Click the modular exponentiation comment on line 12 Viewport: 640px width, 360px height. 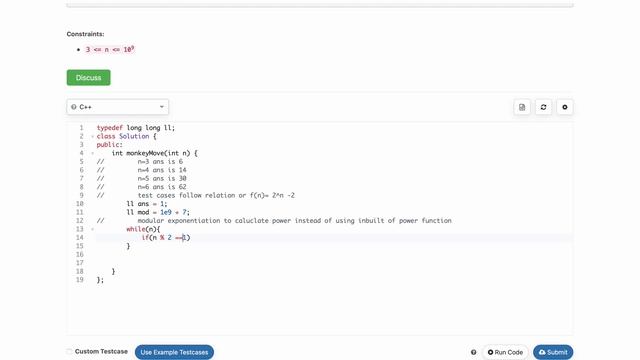tap(294, 221)
